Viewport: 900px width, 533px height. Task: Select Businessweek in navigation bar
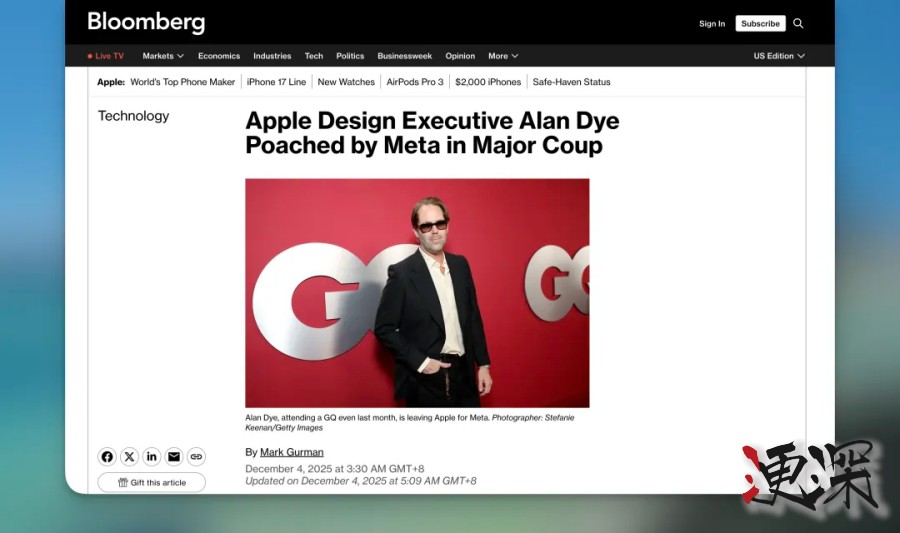click(404, 56)
